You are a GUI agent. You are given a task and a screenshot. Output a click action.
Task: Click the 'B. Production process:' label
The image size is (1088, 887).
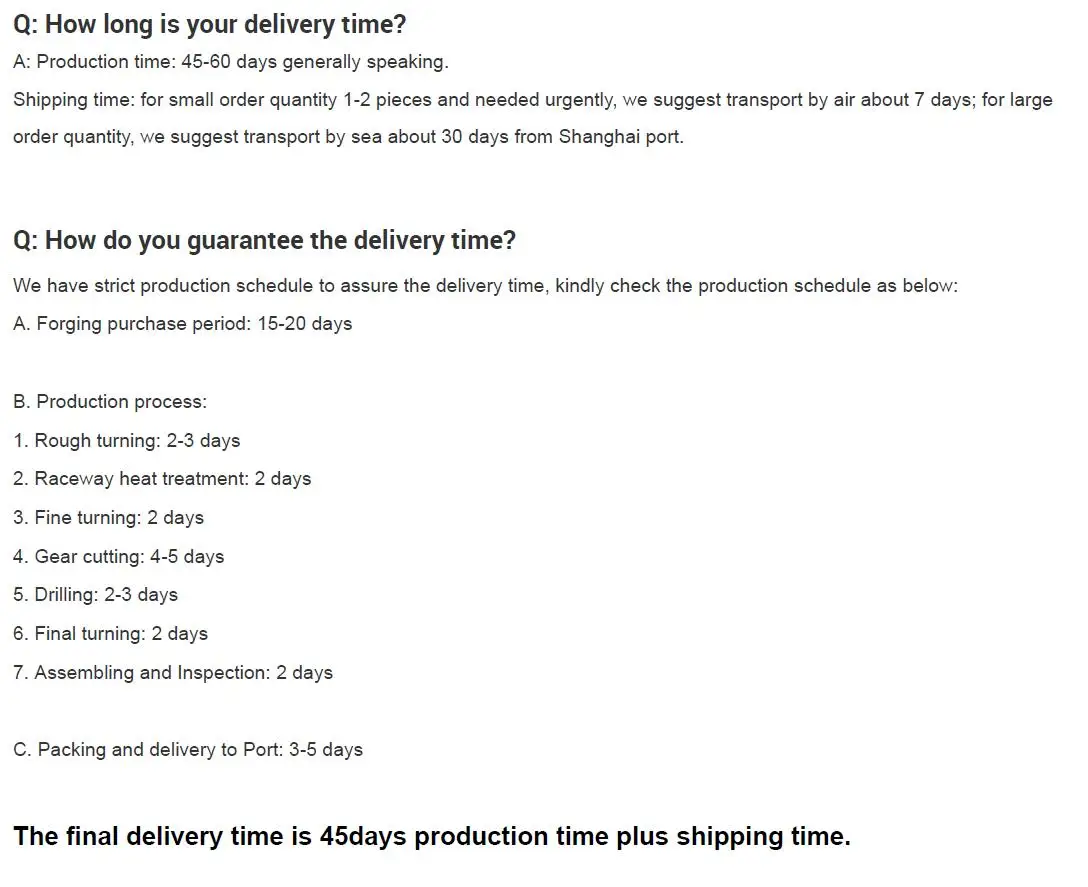pos(110,402)
